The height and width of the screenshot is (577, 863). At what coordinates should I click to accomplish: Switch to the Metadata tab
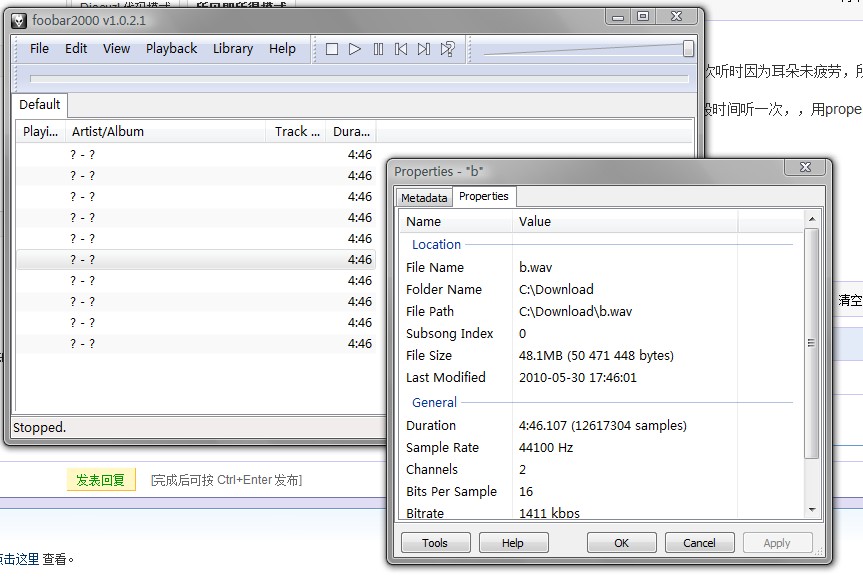[x=424, y=198]
